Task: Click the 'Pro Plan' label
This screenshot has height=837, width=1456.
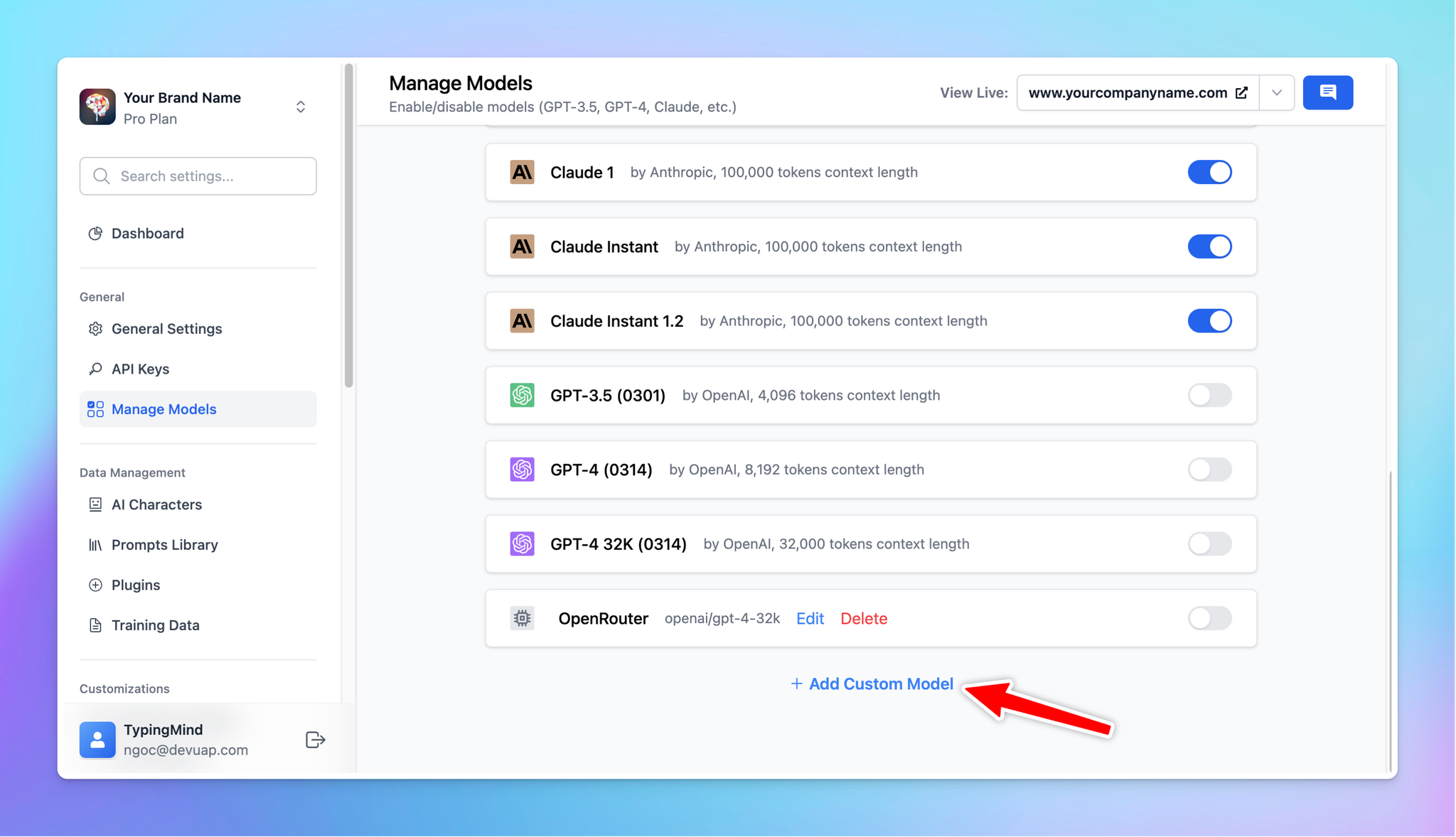Action: tap(150, 119)
